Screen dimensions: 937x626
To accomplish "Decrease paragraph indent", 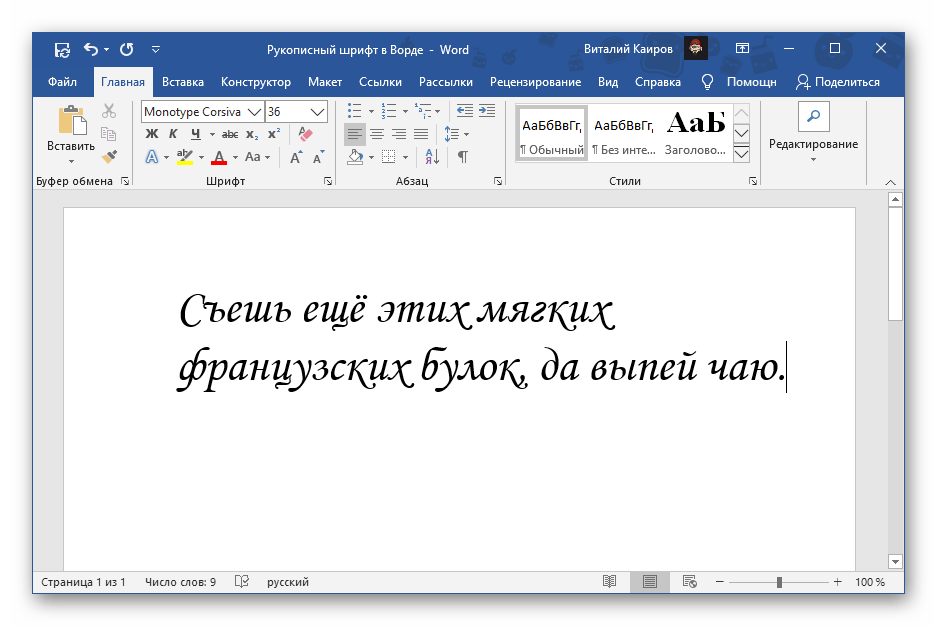I will pos(464,111).
